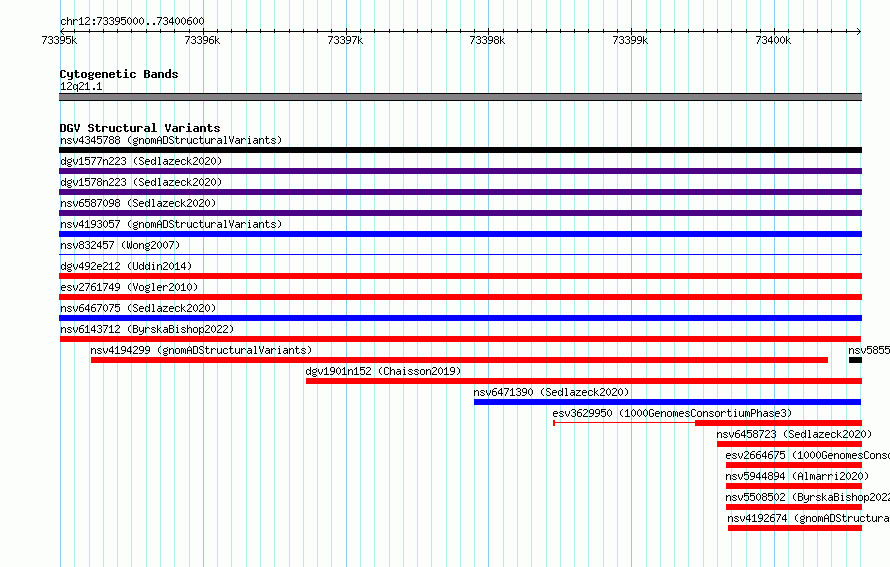Open esv3629950 1000Genomes label
The height and width of the screenshot is (567, 890).
[x=672, y=413]
